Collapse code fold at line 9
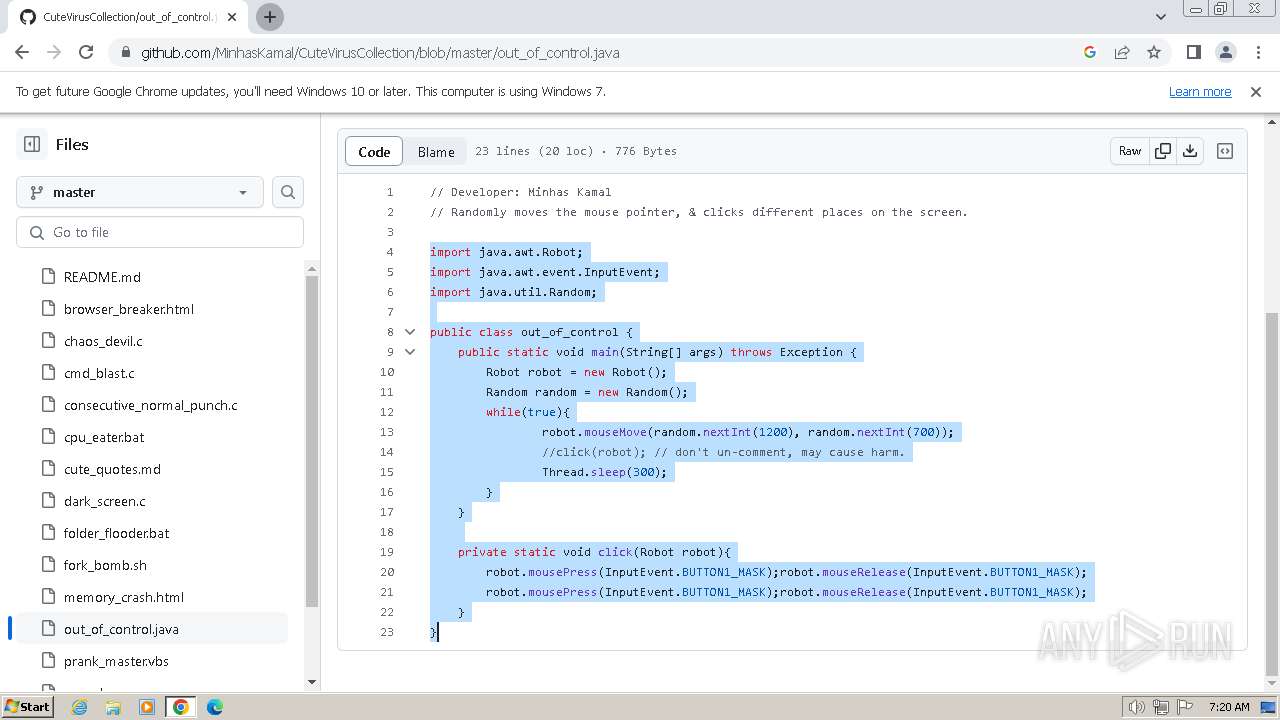1280x720 pixels. click(410, 352)
